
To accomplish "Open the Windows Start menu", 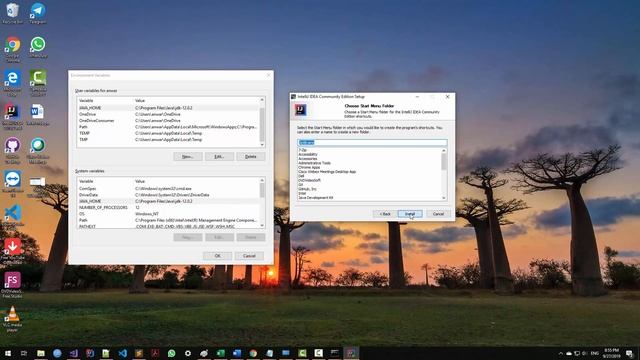I will [x=8, y=353].
